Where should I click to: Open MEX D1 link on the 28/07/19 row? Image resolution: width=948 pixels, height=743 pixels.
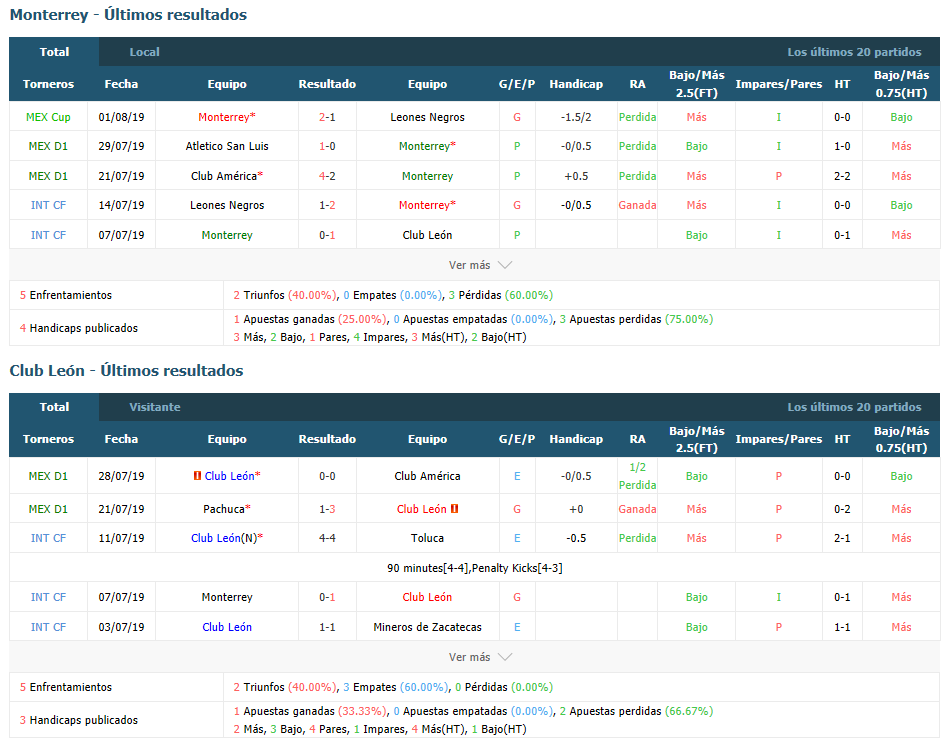pyautogui.click(x=48, y=476)
